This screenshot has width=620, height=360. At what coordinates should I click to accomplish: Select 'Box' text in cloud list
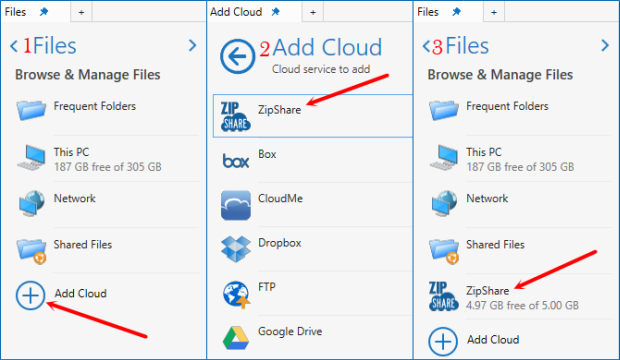(267, 154)
